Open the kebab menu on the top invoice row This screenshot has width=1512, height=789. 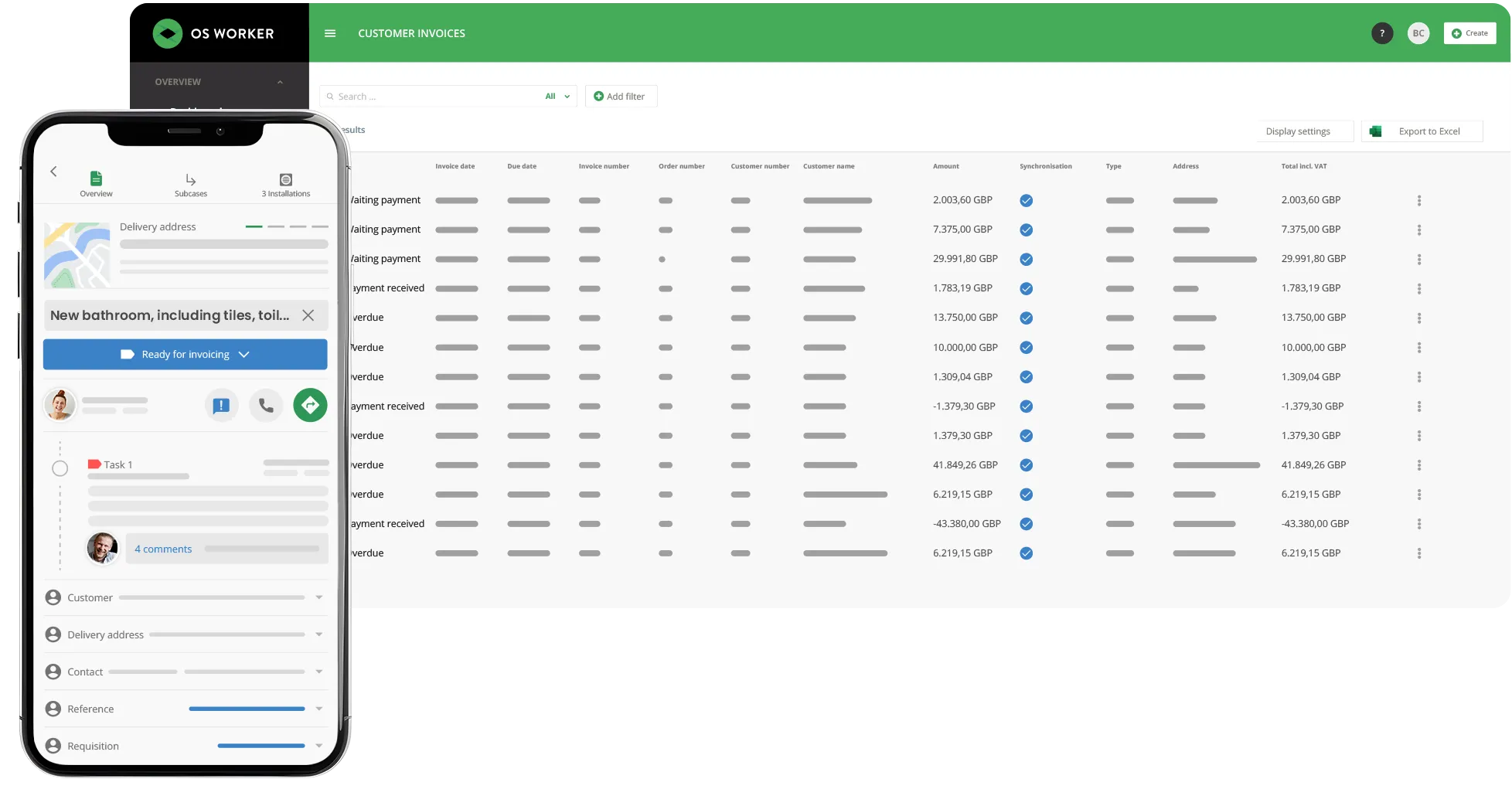click(1419, 200)
